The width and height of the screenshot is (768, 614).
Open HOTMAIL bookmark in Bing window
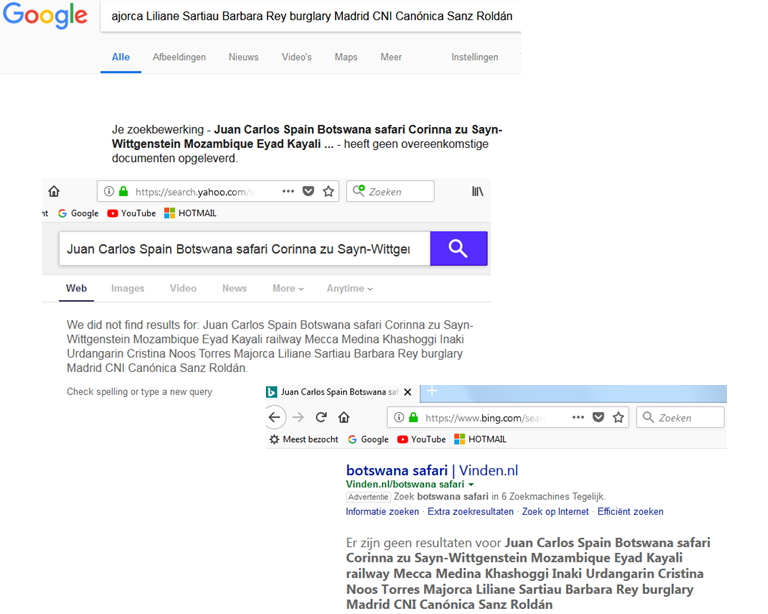pos(480,440)
